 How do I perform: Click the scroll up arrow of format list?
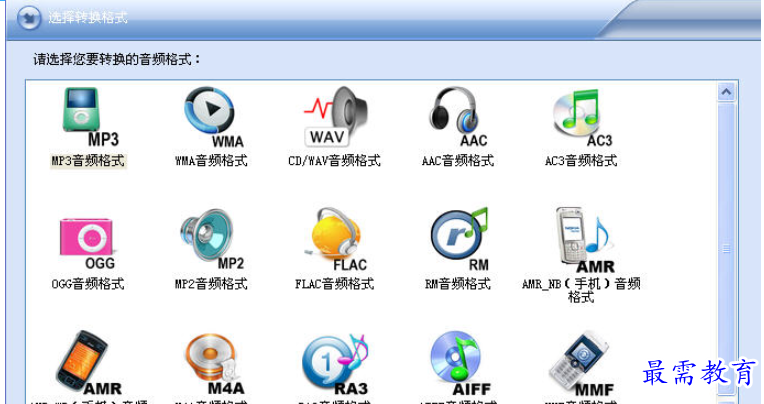coord(726,92)
